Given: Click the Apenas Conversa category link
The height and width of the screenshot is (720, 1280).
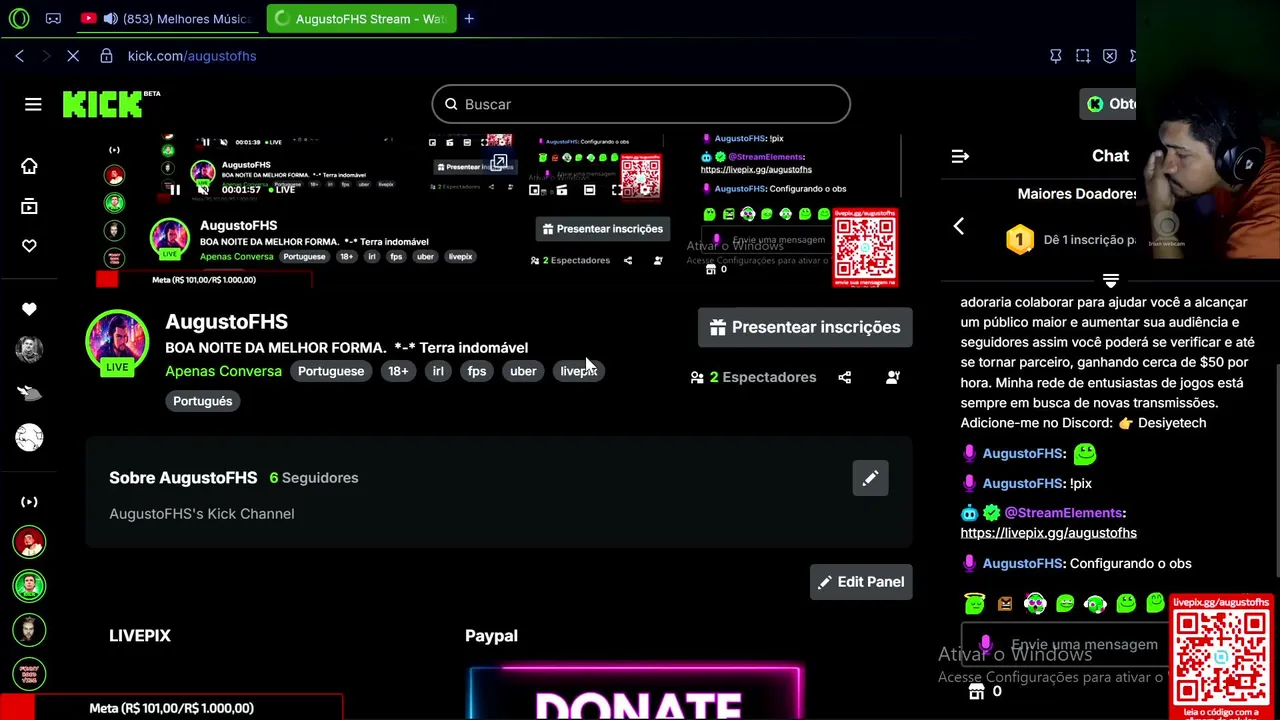Looking at the screenshot, I should (x=223, y=371).
